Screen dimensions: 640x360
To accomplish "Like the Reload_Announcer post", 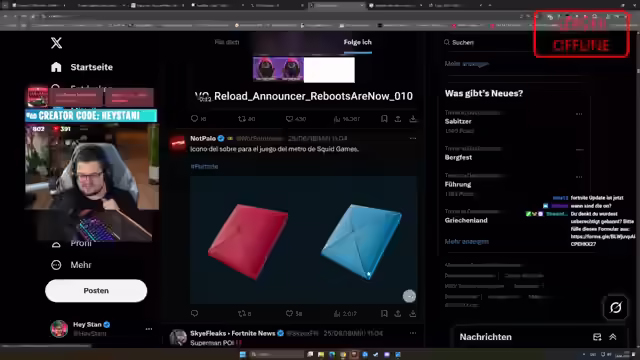I will click(289, 119).
